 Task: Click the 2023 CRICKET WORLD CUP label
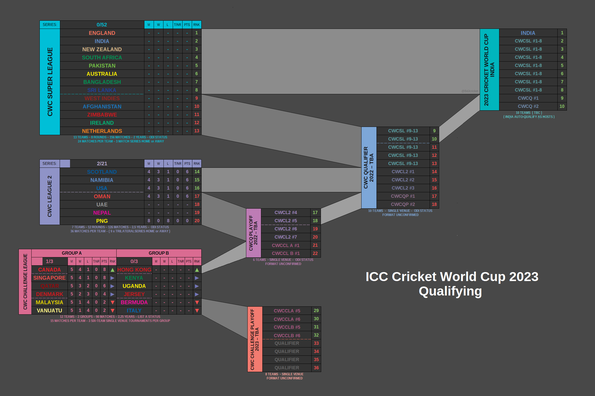(x=490, y=70)
